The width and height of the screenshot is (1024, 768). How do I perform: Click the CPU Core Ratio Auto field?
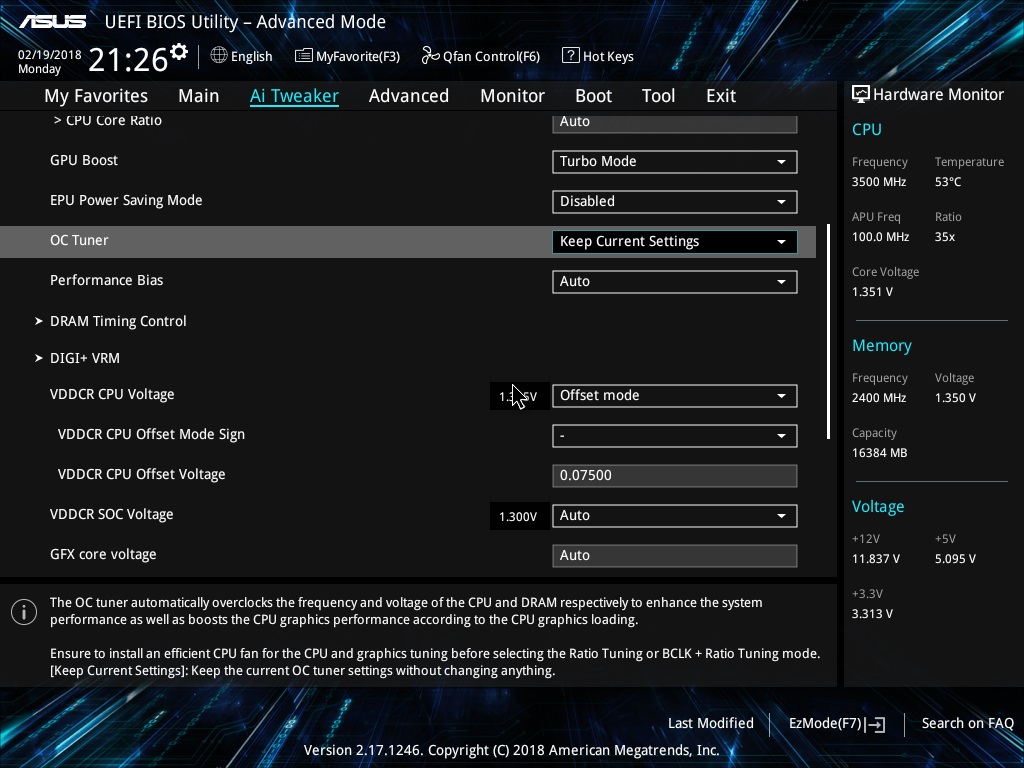point(675,123)
